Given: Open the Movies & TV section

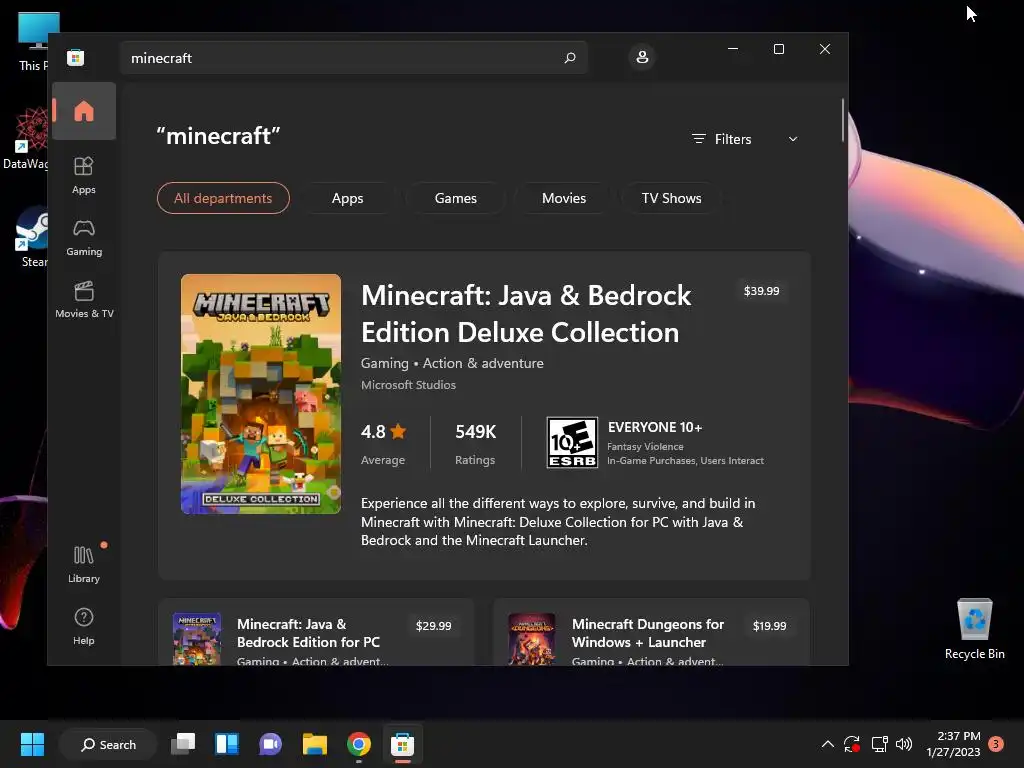Looking at the screenshot, I should click(x=84, y=300).
